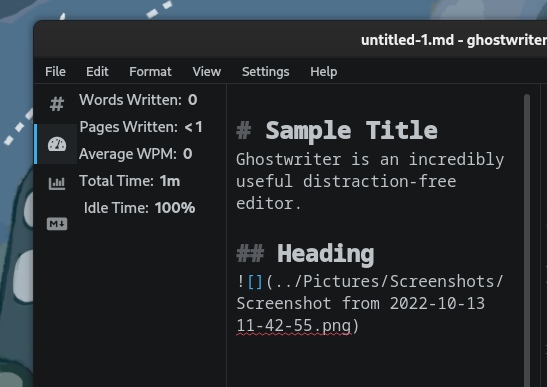Click the image link square brackets

point(255,282)
